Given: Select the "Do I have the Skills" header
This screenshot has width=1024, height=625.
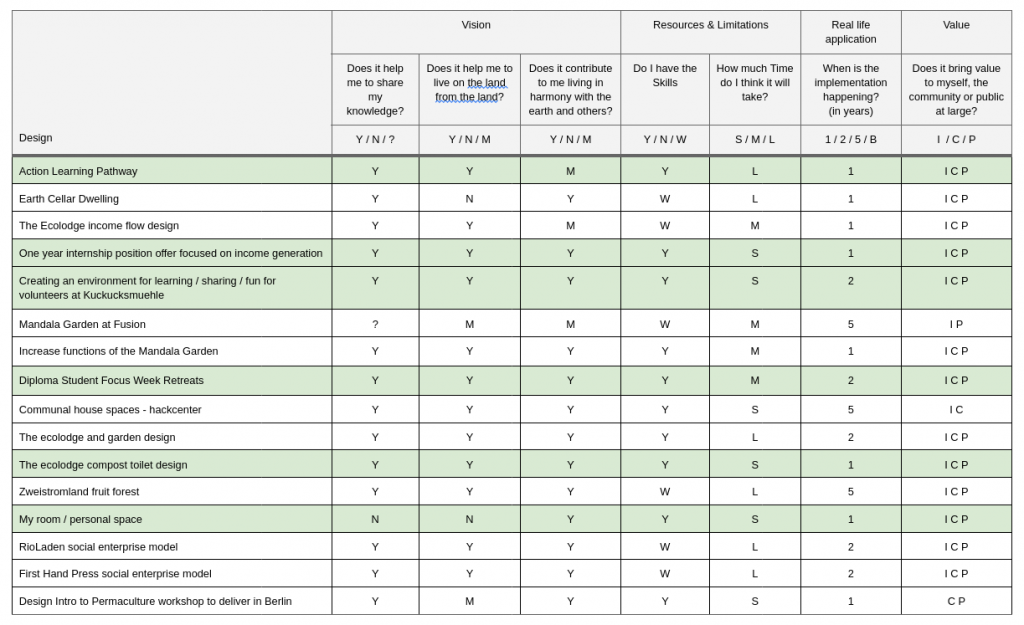Looking at the screenshot, I should [x=665, y=76].
